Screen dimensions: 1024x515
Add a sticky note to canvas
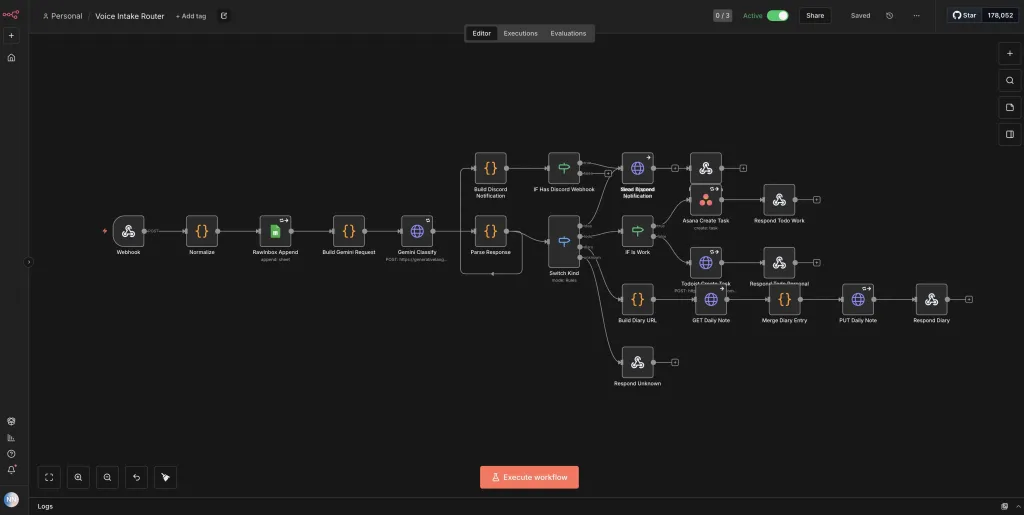pyautogui.click(x=1009, y=107)
